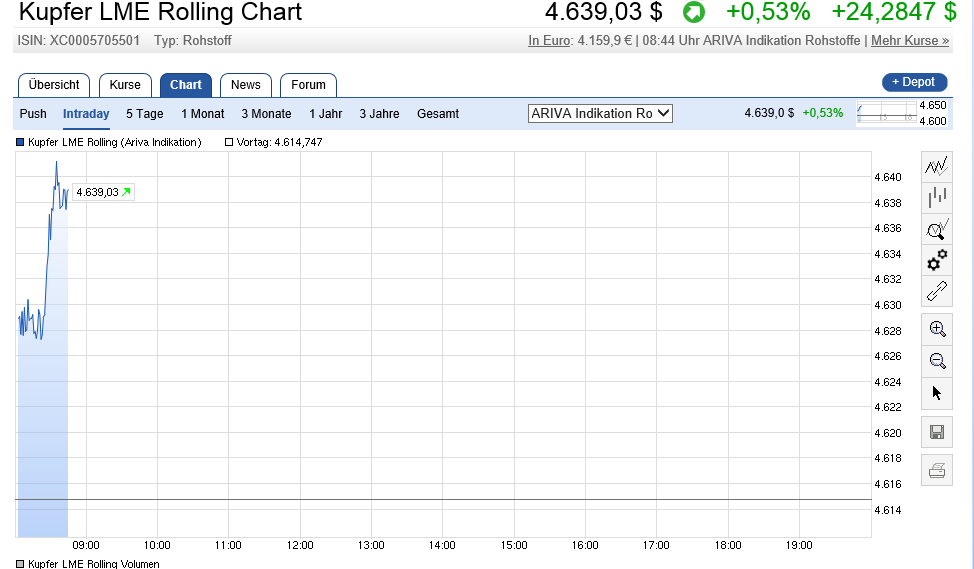Viewport: 974px width, 569px height.
Task: Select Gesamt timeframe
Action: pyautogui.click(x=438, y=114)
